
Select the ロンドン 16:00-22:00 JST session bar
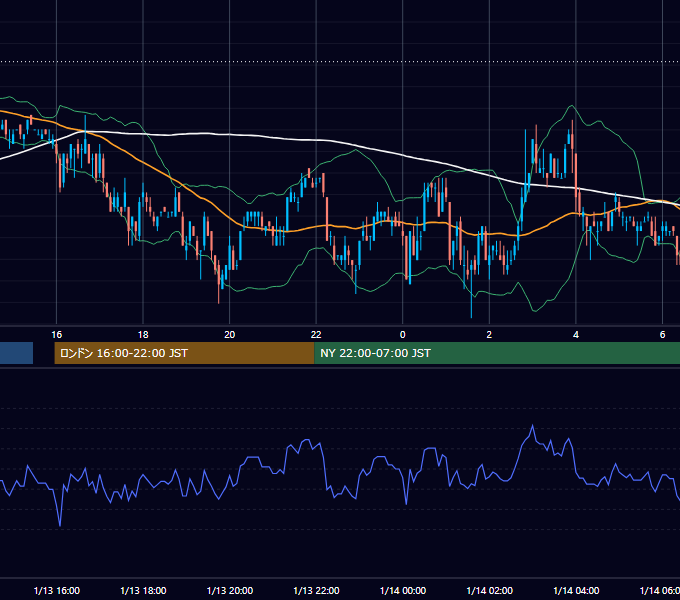pos(184,353)
